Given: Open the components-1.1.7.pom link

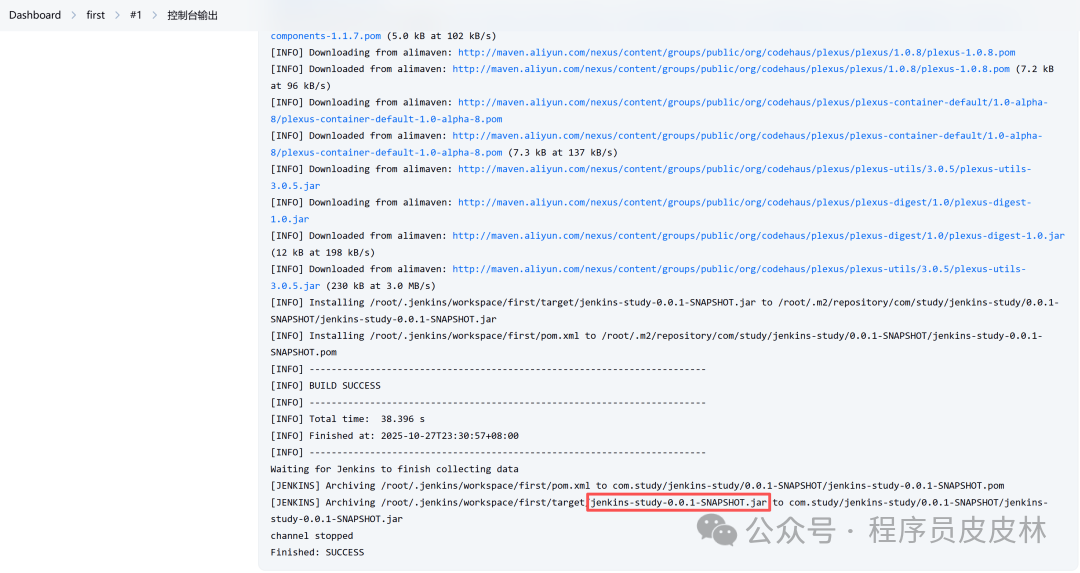Looking at the screenshot, I should pyautogui.click(x=326, y=36).
